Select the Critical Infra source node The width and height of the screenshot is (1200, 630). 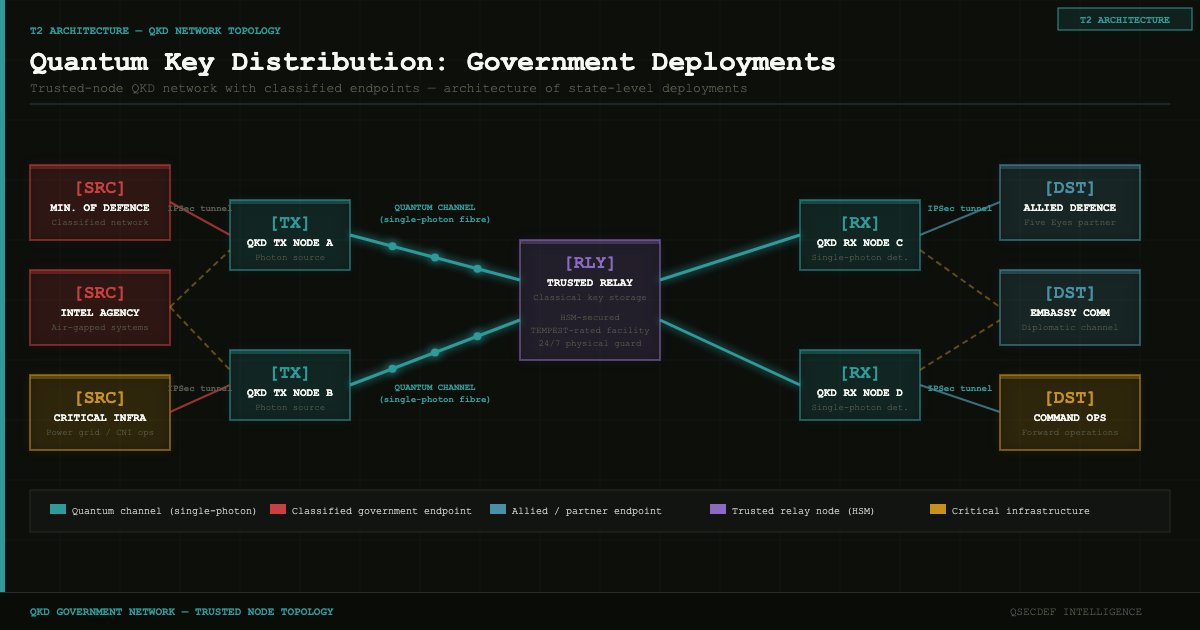[x=100, y=413]
